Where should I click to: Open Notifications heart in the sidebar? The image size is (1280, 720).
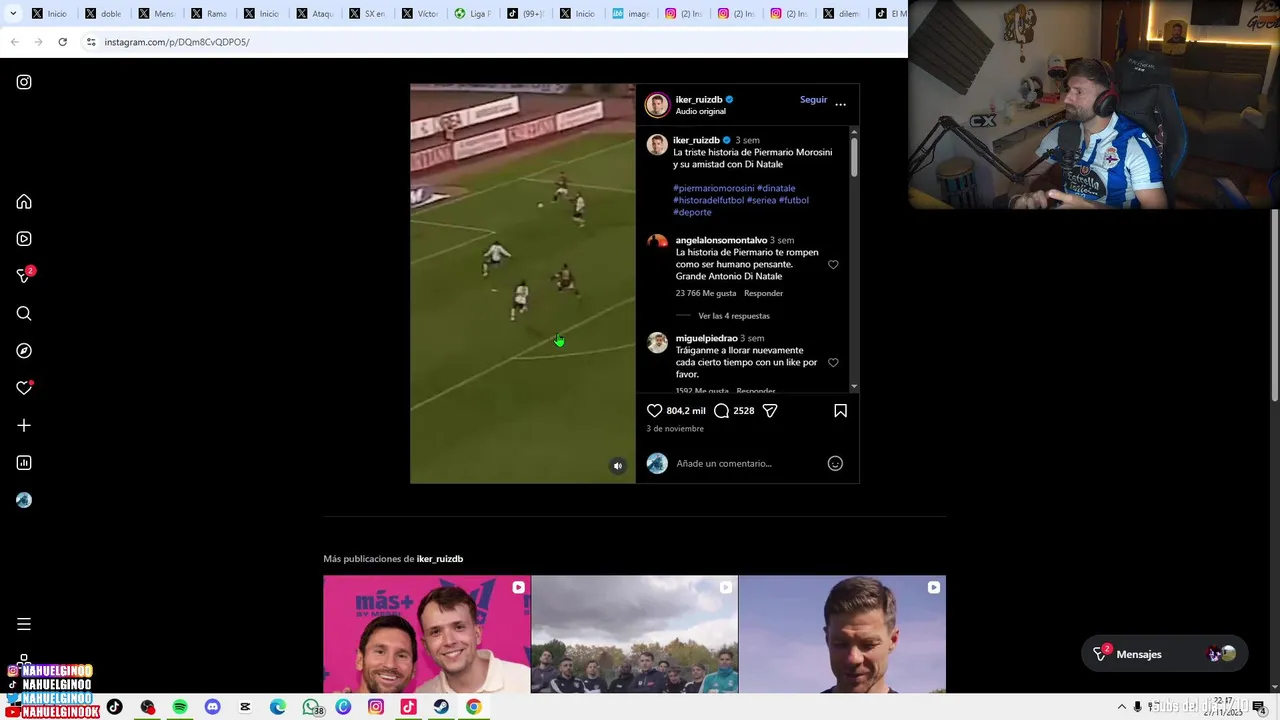(x=24, y=388)
